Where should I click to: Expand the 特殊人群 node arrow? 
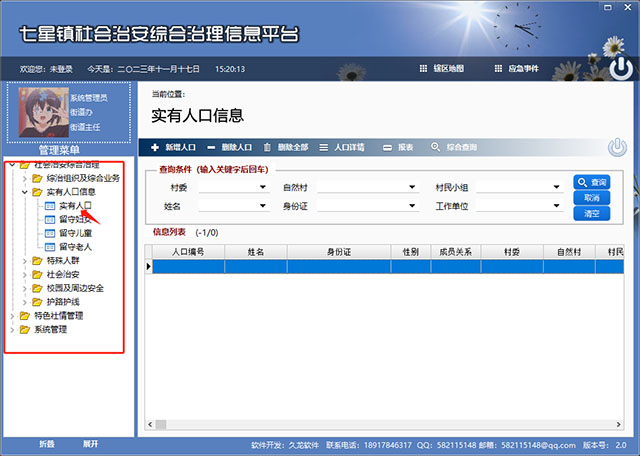pyautogui.click(x=24, y=260)
